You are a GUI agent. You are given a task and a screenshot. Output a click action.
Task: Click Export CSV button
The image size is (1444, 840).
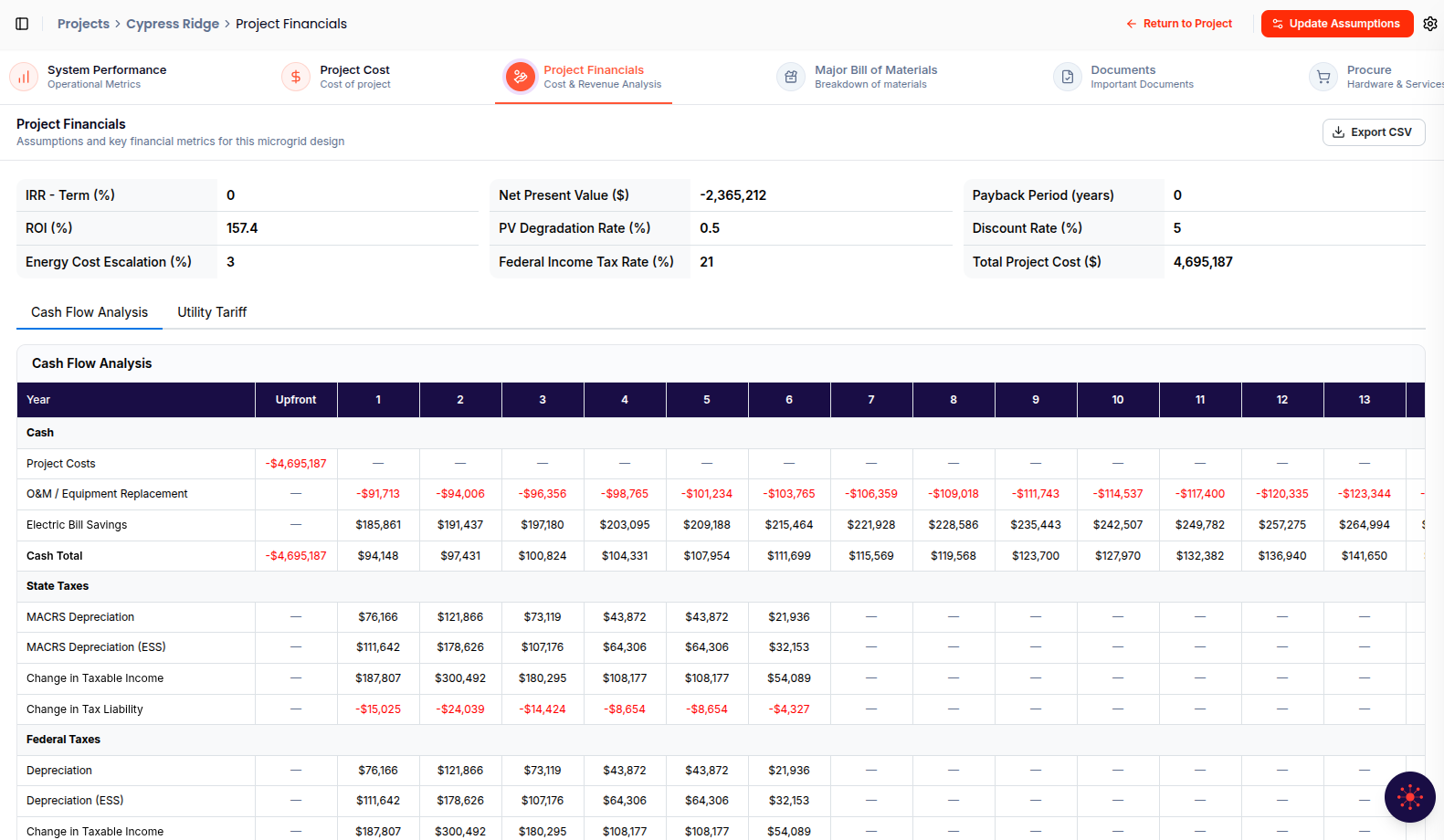[x=1374, y=132]
